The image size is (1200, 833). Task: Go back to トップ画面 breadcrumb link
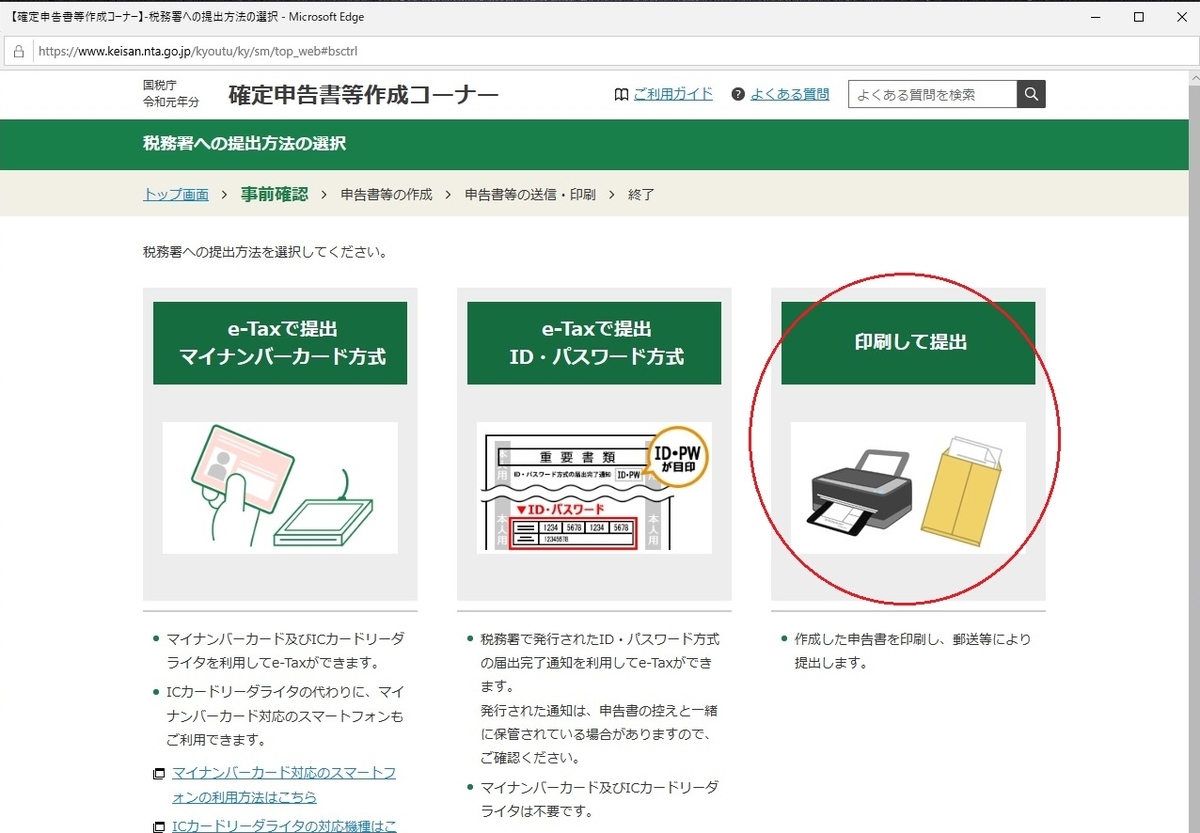click(176, 194)
